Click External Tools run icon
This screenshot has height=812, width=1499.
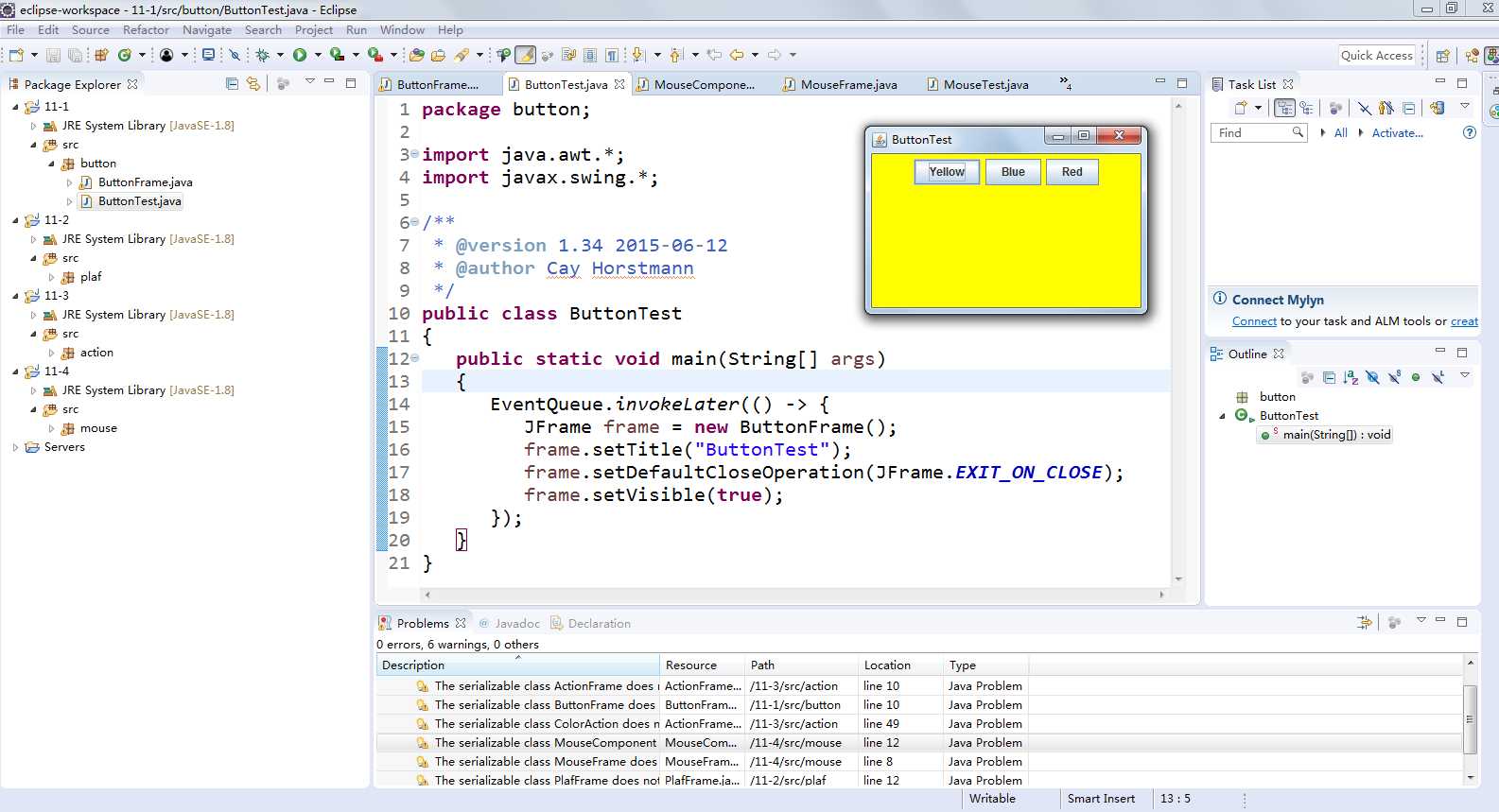[375, 55]
